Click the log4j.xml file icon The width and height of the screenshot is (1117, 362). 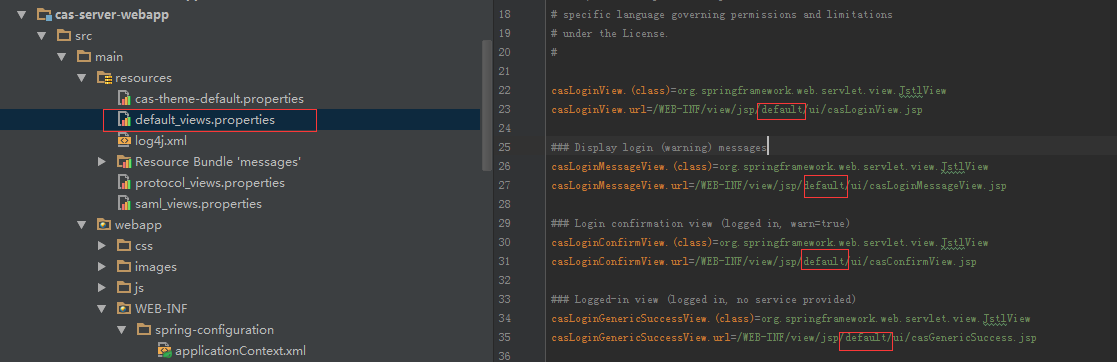[x=124, y=140]
